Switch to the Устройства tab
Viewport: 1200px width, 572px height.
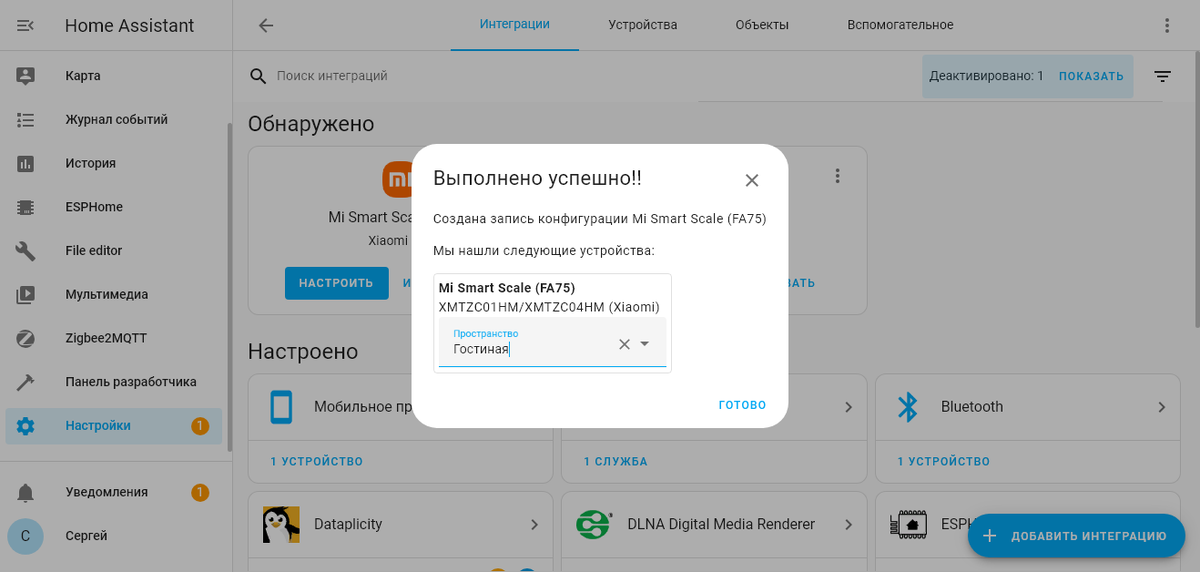(643, 25)
